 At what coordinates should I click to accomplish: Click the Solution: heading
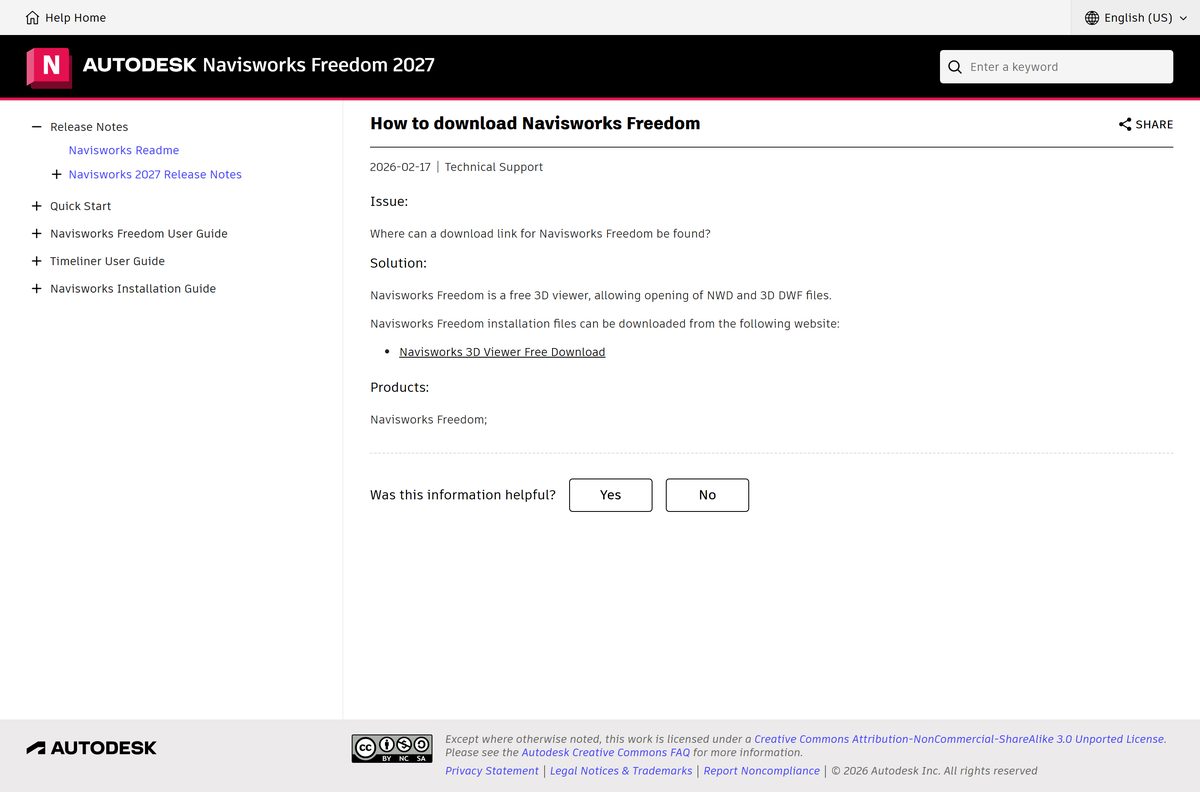click(x=398, y=264)
